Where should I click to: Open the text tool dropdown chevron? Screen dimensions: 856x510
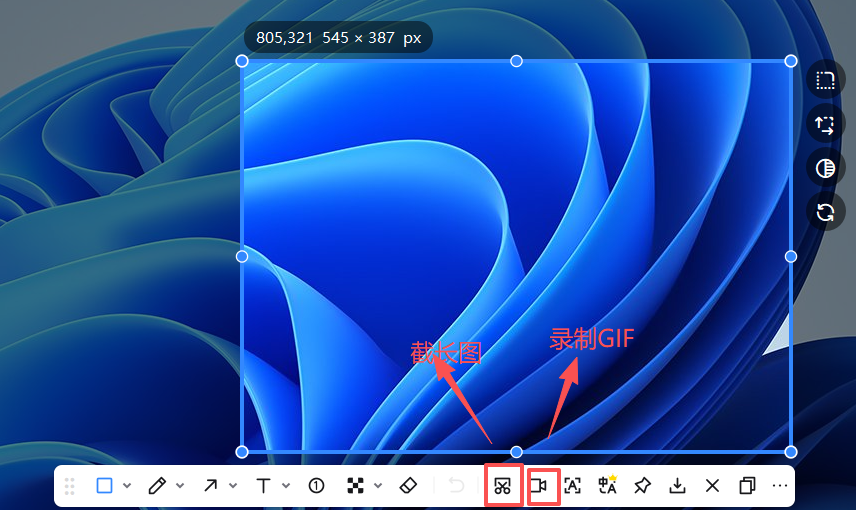point(286,485)
